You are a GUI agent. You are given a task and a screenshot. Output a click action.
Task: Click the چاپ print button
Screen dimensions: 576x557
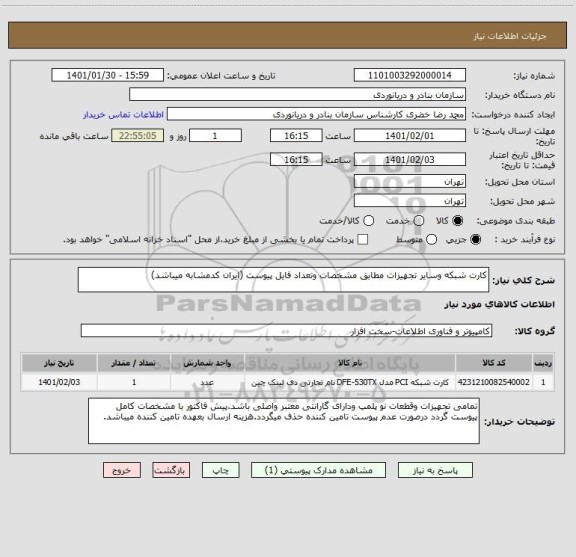[220, 470]
